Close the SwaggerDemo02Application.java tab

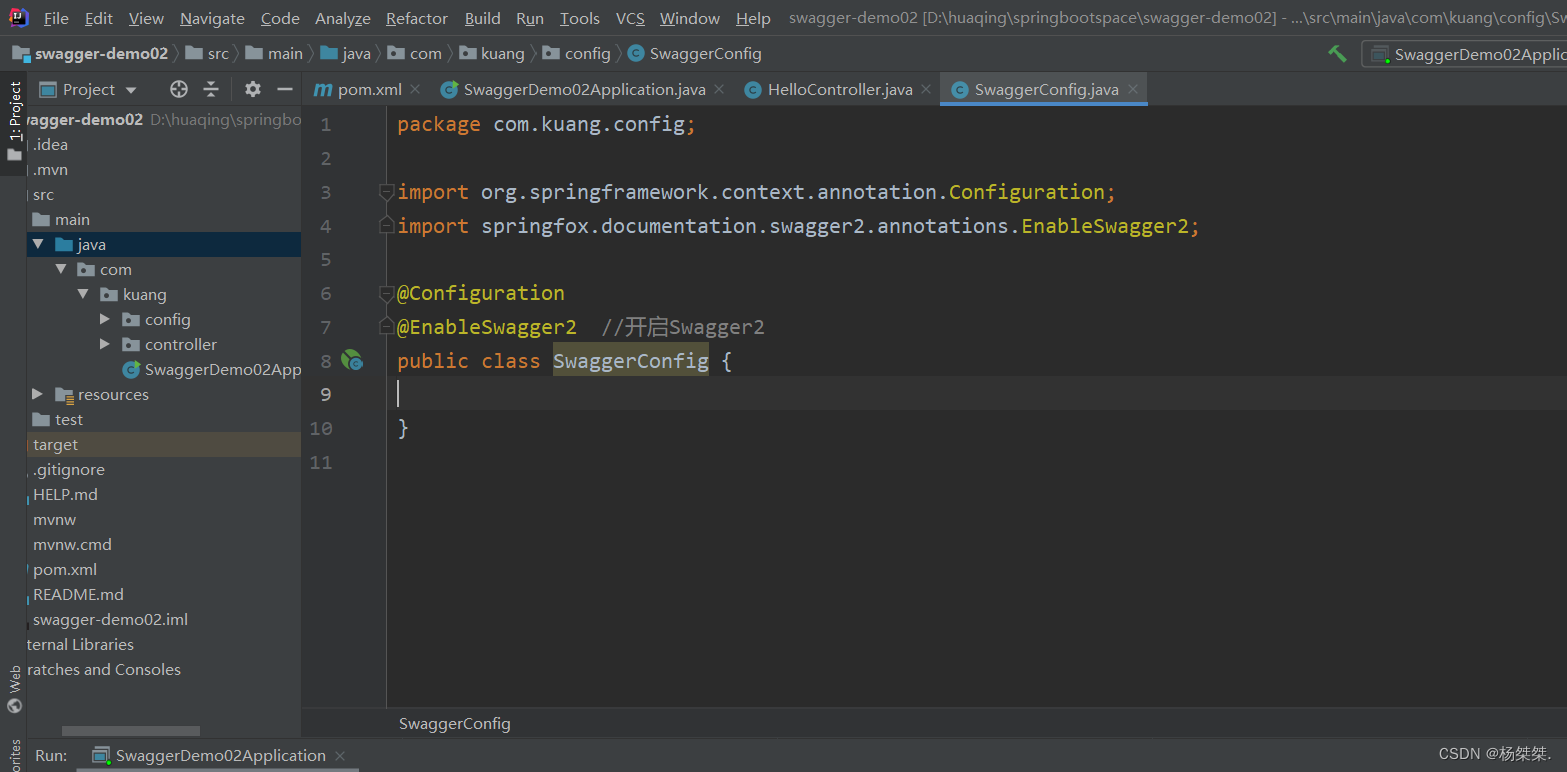(x=719, y=90)
